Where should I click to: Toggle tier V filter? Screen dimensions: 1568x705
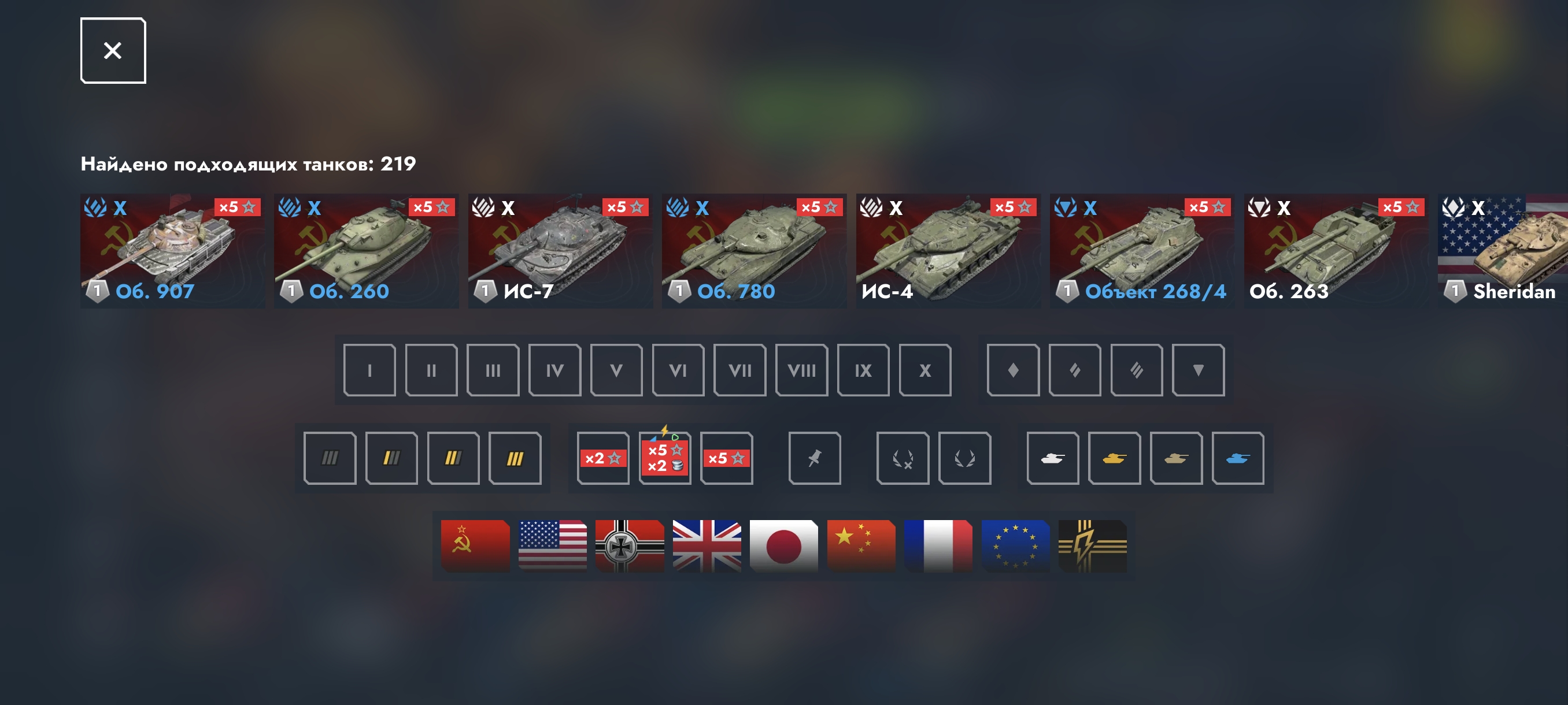[x=616, y=370]
